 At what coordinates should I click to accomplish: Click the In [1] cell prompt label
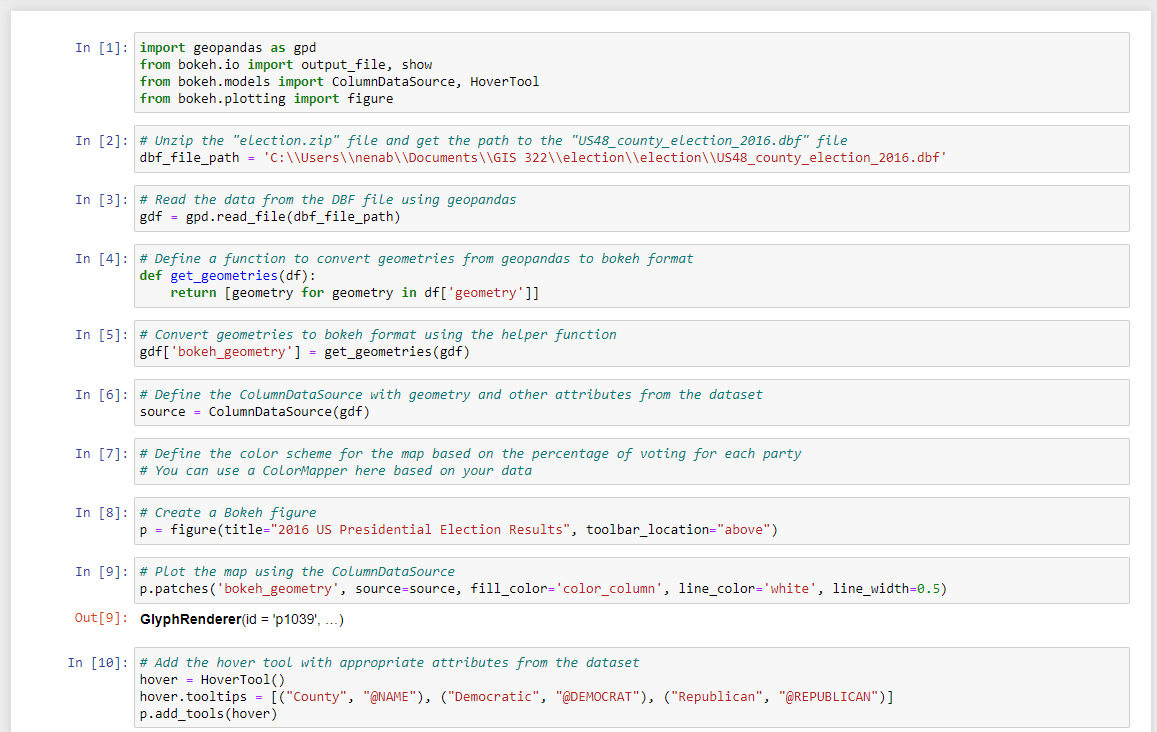coord(103,47)
